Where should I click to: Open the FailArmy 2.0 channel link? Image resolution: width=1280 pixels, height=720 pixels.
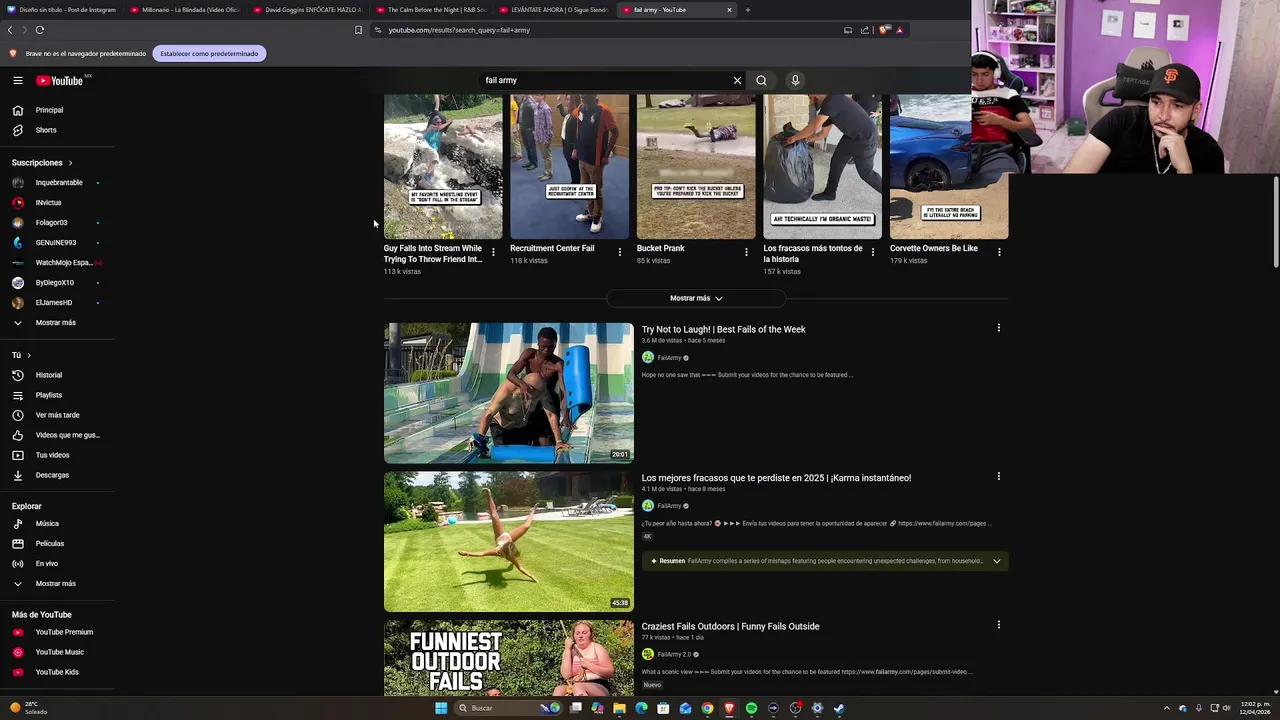(x=674, y=654)
